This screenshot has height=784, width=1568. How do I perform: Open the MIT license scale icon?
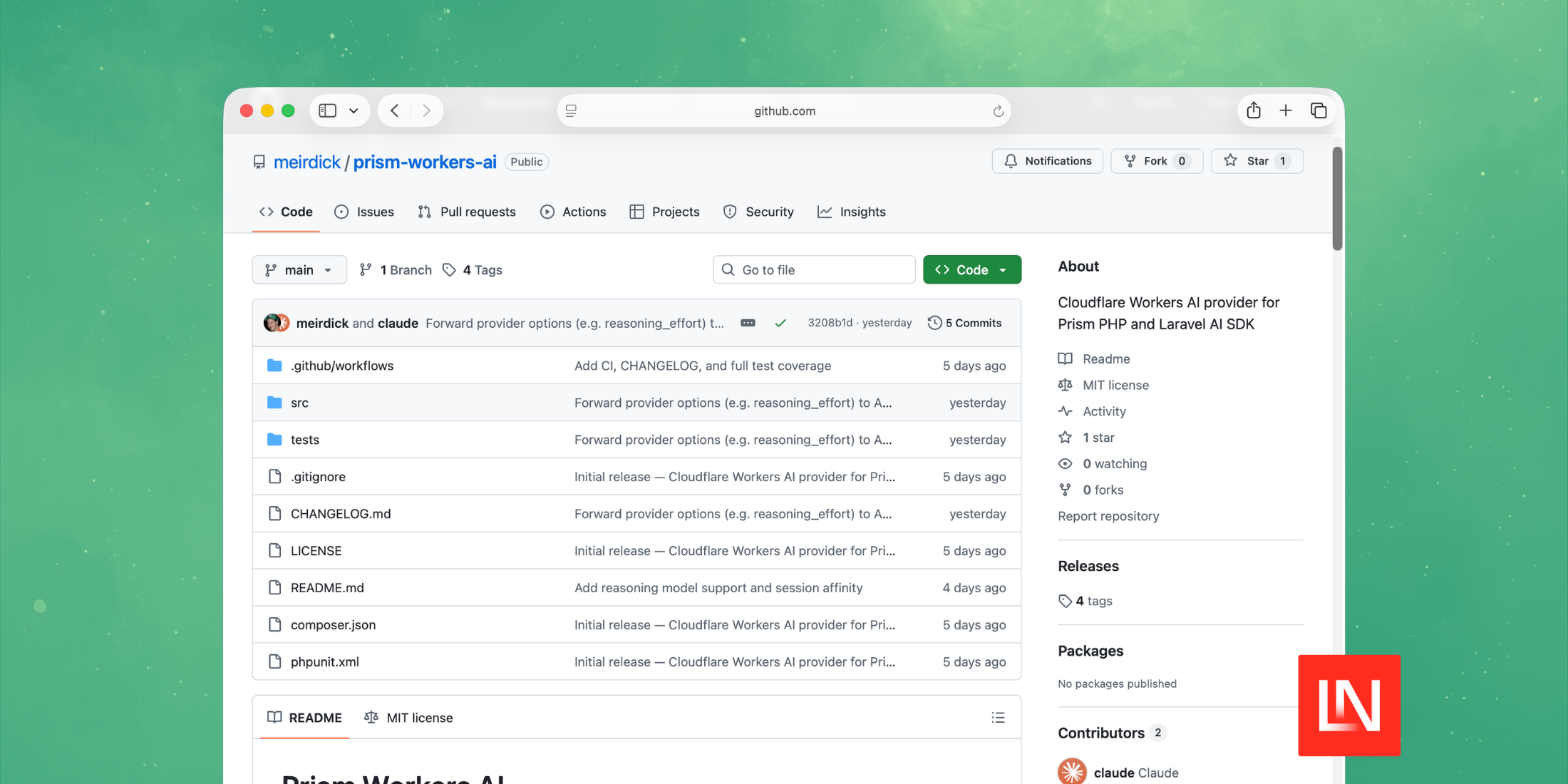tap(1065, 385)
